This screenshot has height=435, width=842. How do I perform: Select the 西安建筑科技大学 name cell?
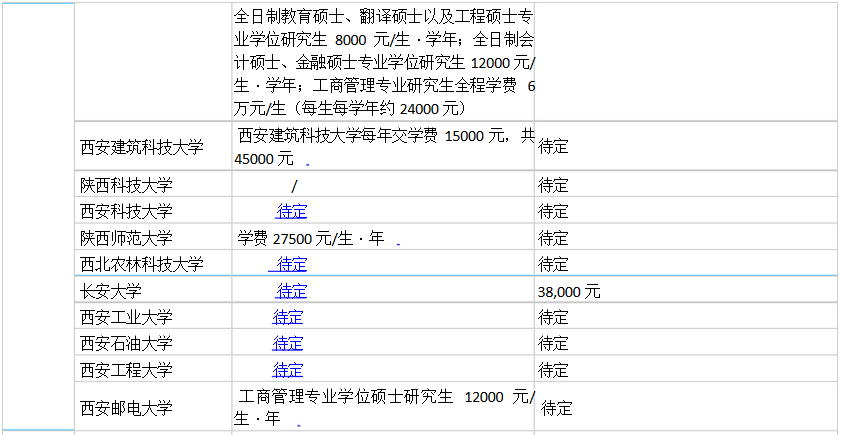pos(153,146)
